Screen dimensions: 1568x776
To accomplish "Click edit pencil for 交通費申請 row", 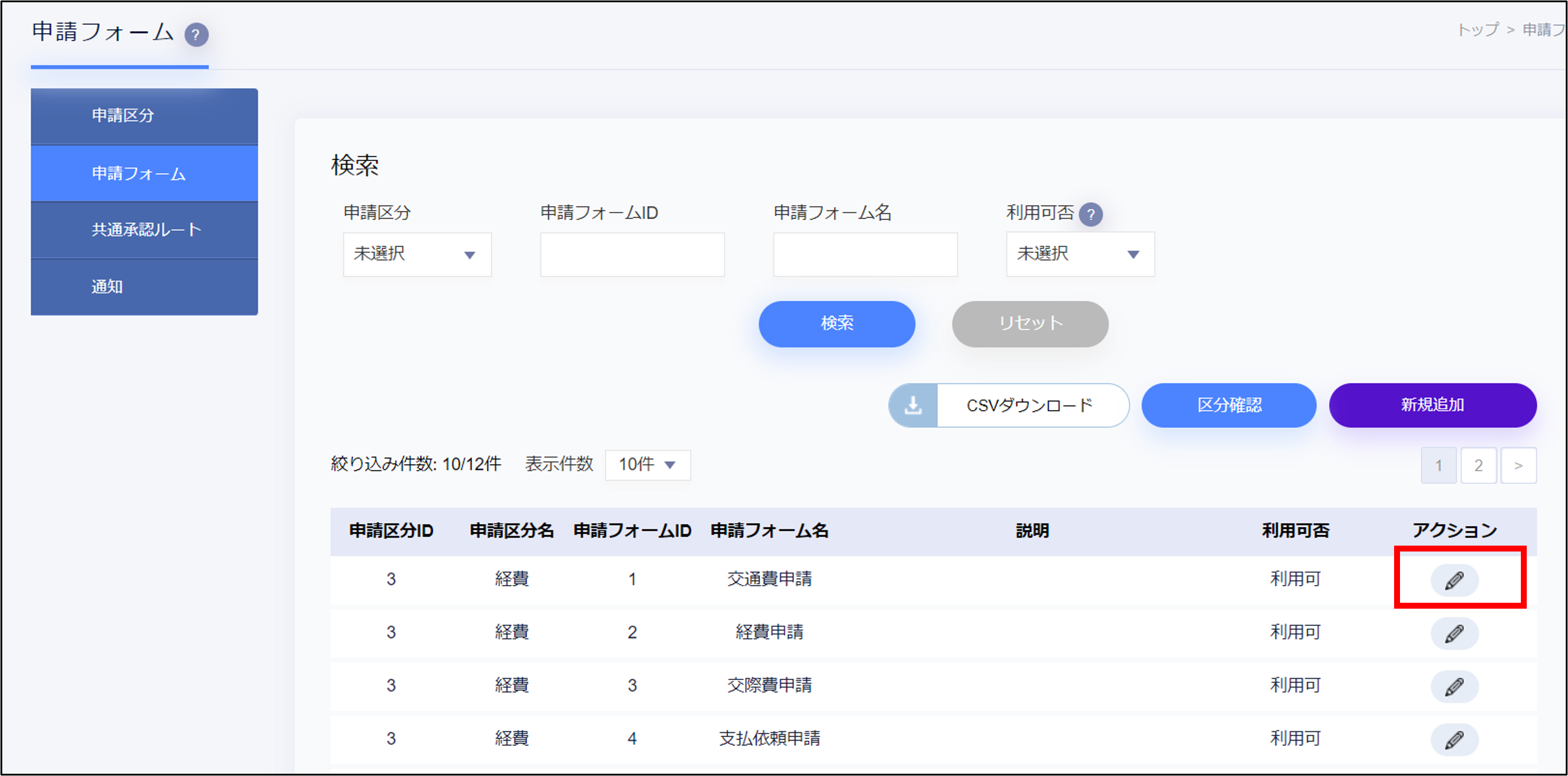I will coord(1454,580).
